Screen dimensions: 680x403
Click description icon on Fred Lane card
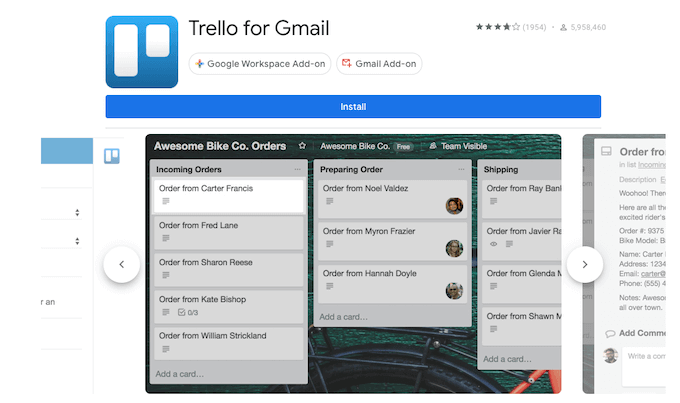[166, 238]
